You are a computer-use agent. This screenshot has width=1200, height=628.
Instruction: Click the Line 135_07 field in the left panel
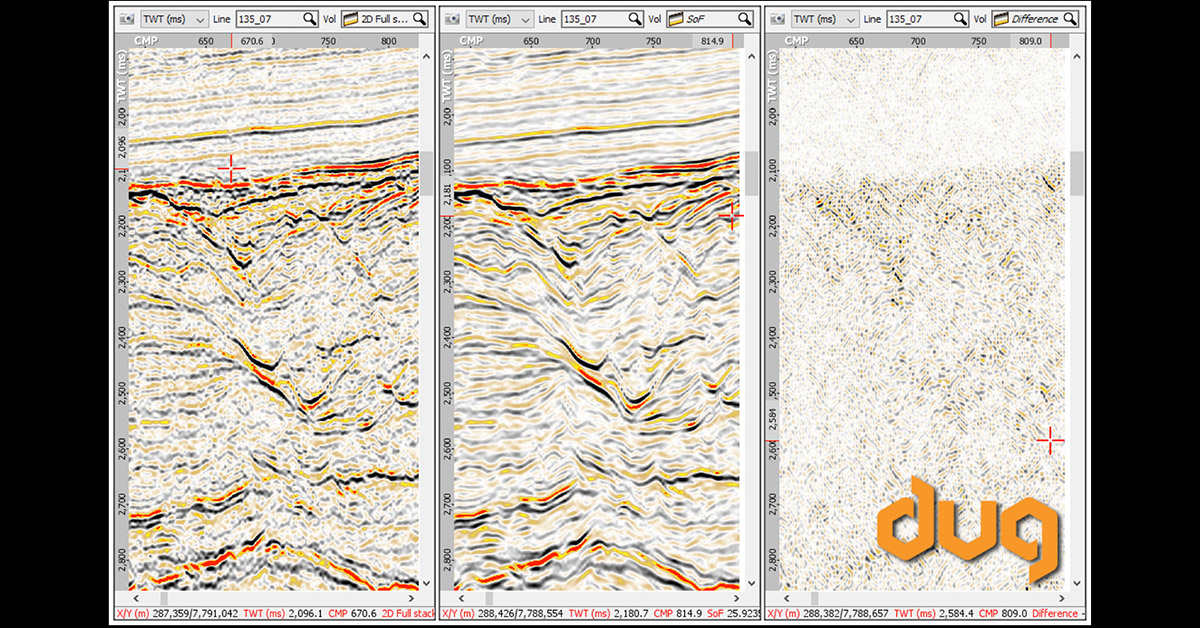coord(268,19)
